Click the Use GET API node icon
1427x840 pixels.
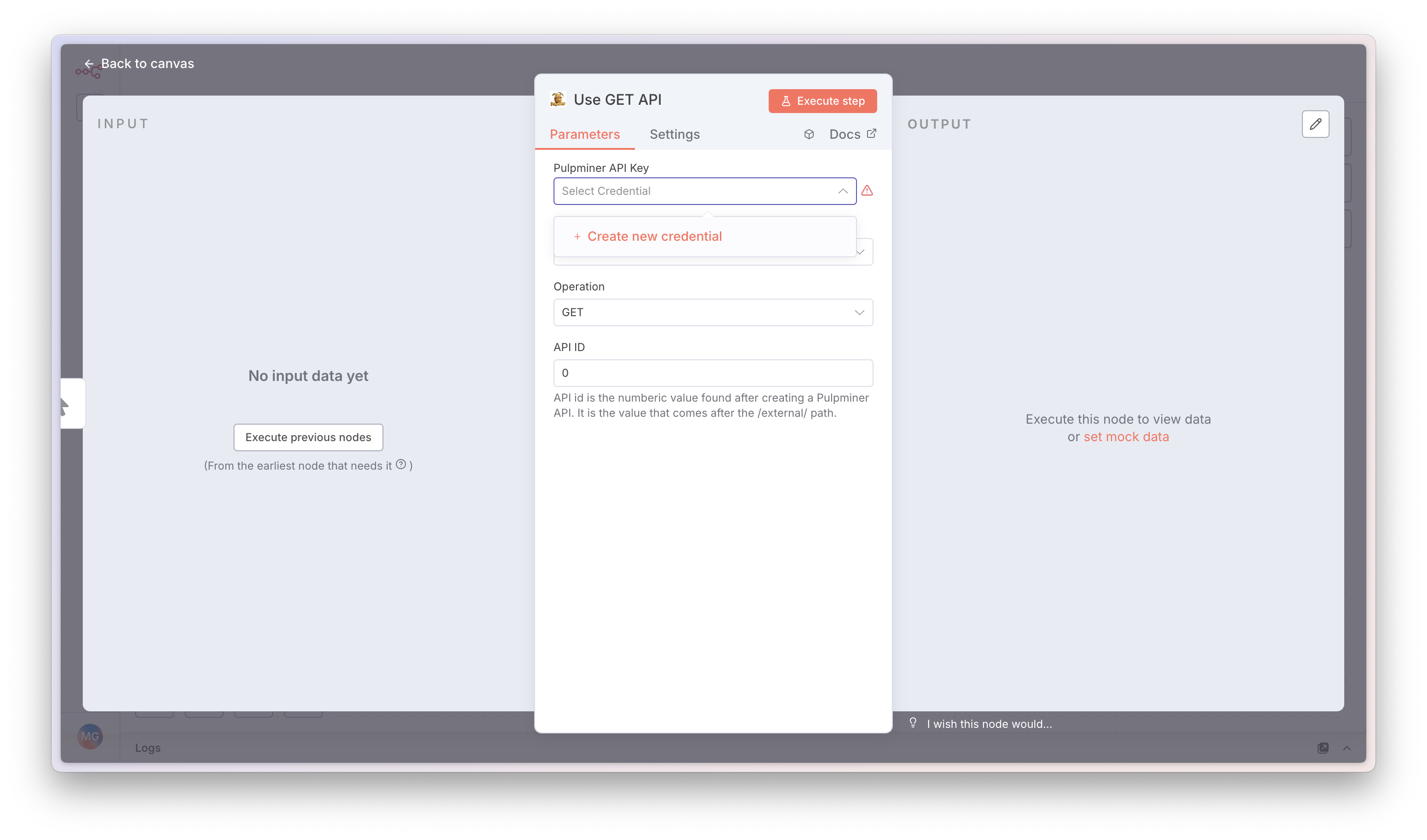[558, 100]
